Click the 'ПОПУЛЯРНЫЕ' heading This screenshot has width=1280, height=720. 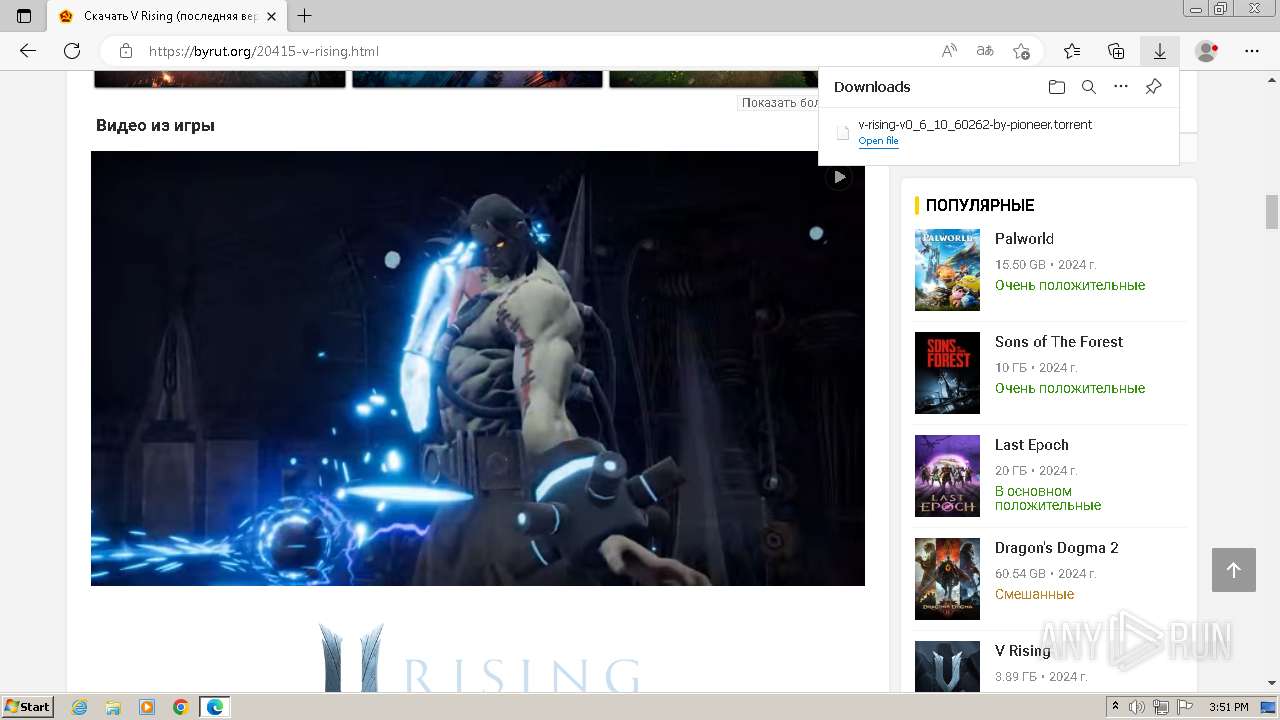[x=980, y=205]
